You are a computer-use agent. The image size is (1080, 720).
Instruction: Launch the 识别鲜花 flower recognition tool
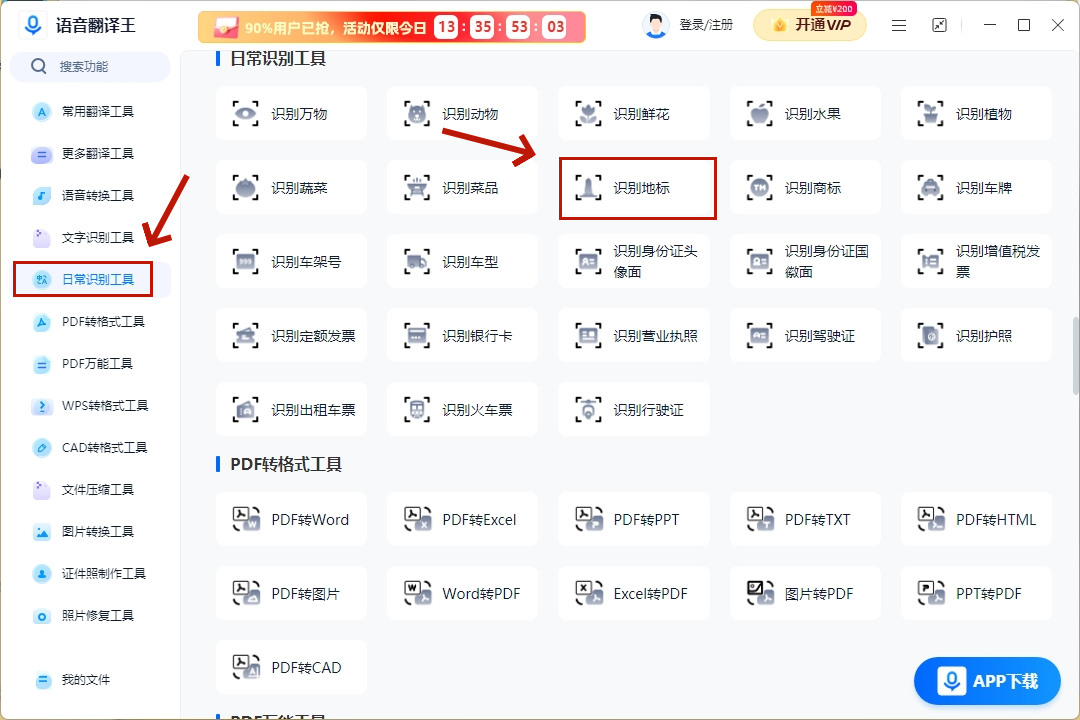coord(634,114)
